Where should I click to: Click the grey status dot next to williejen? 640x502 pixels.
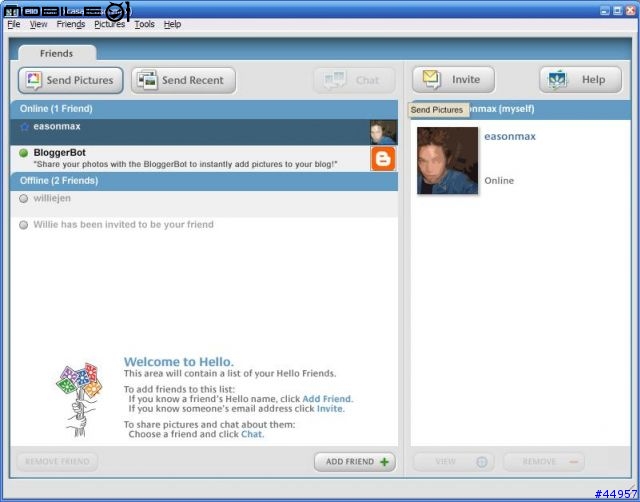tap(24, 199)
